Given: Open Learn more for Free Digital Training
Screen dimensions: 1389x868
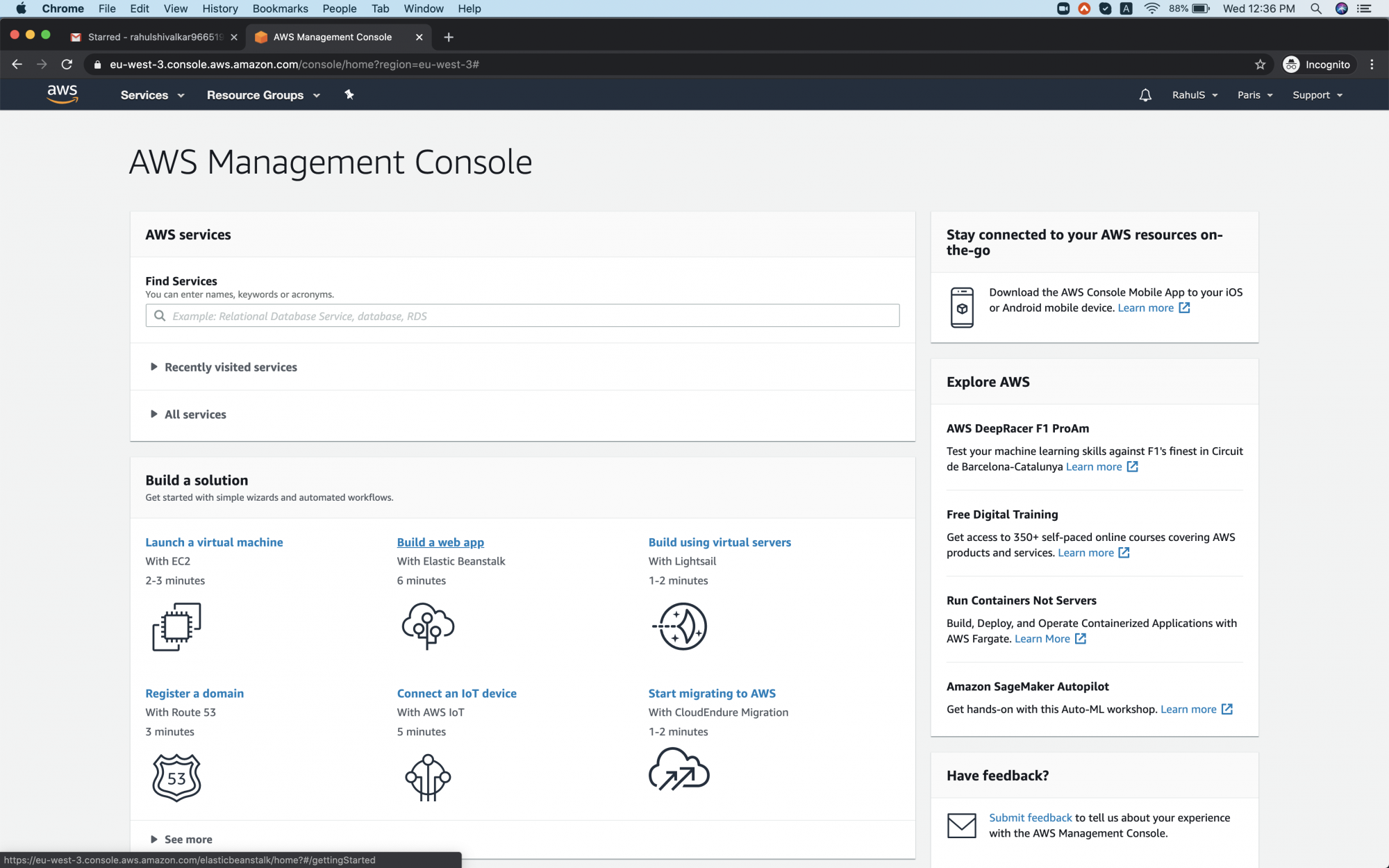Looking at the screenshot, I should coord(1086,553).
